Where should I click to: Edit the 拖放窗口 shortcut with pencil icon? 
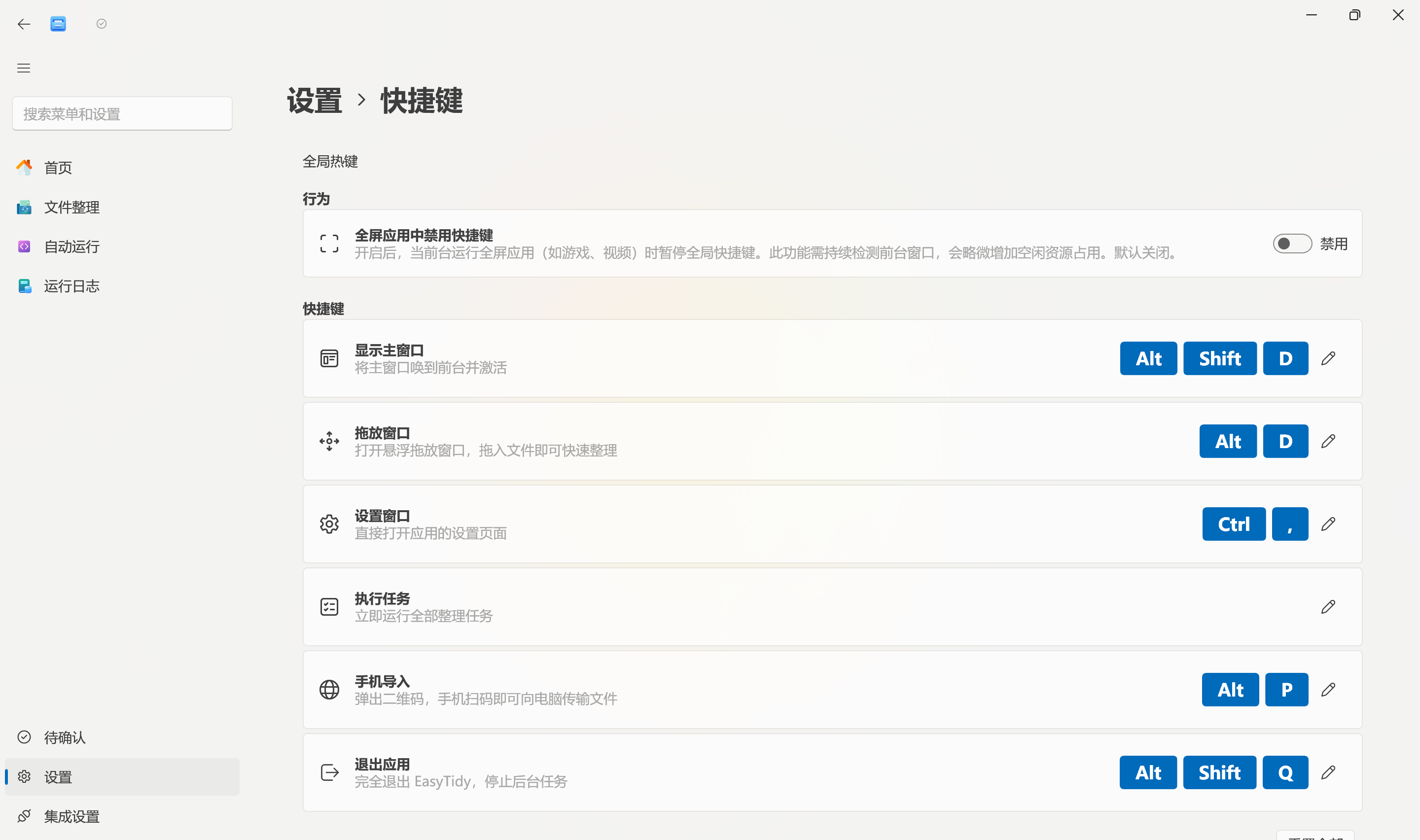(x=1328, y=442)
